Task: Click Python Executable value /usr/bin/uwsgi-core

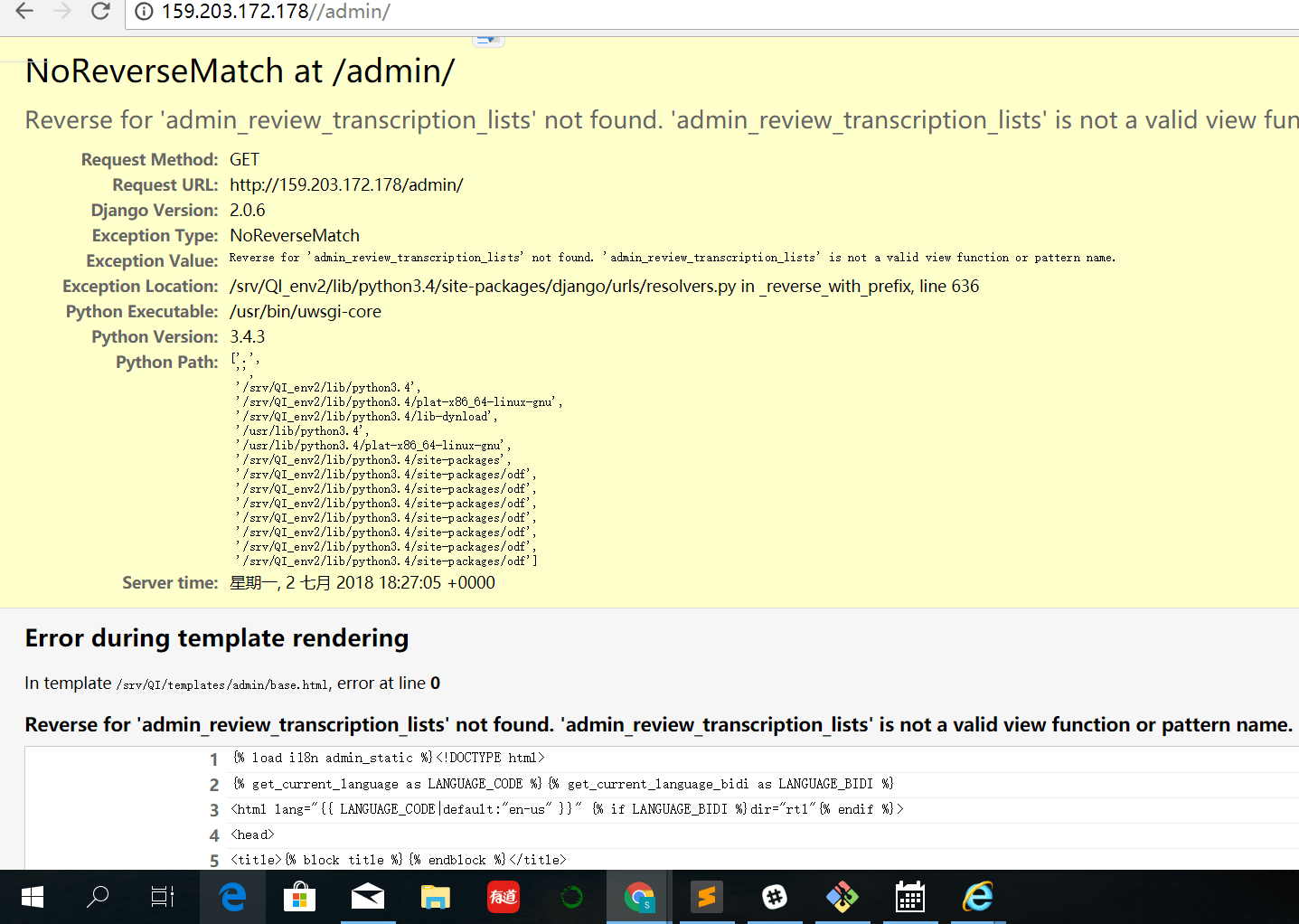Action: click(x=306, y=311)
